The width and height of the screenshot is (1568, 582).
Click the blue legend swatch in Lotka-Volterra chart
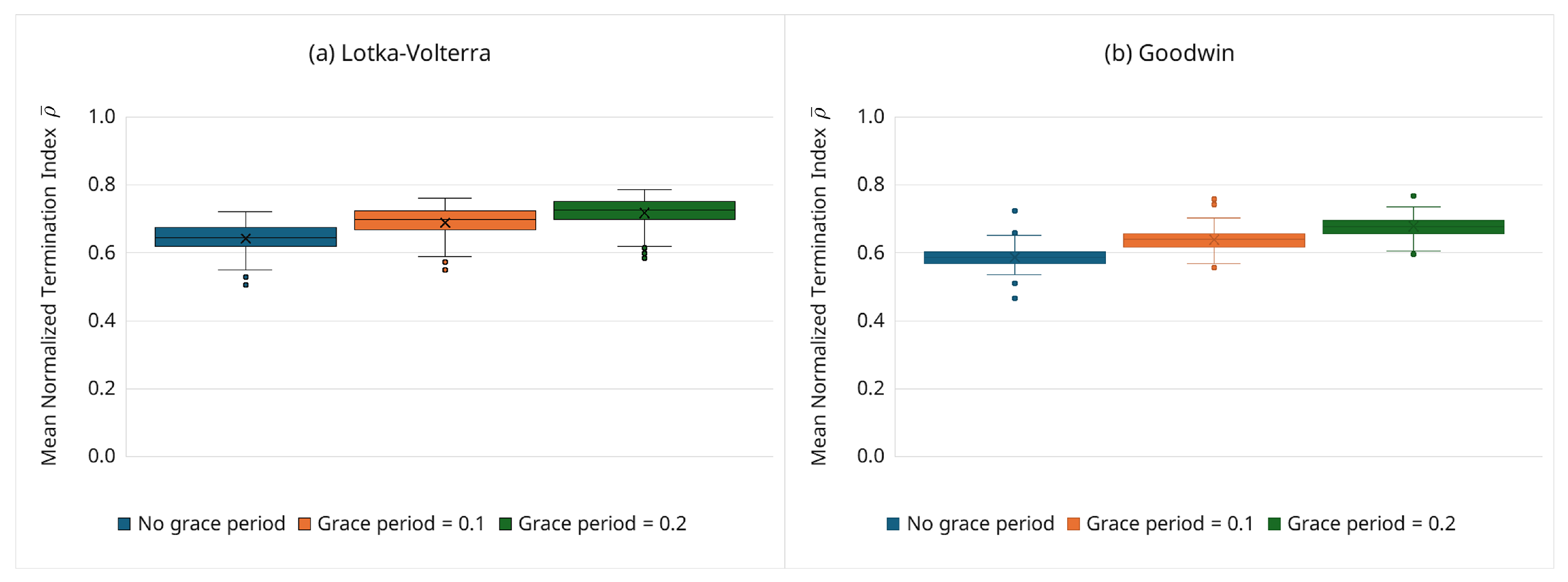tap(124, 524)
